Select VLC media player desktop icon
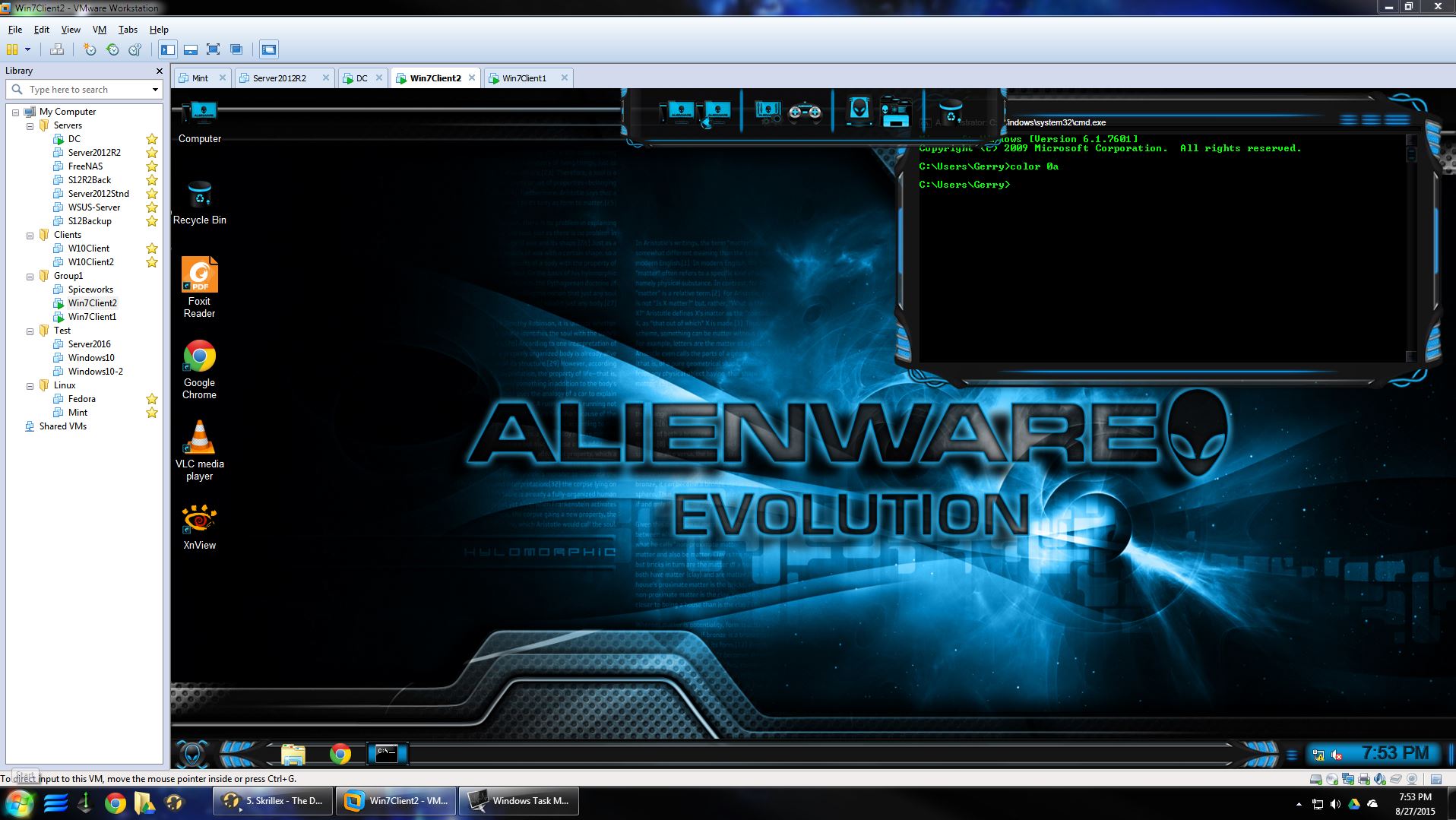 click(199, 449)
